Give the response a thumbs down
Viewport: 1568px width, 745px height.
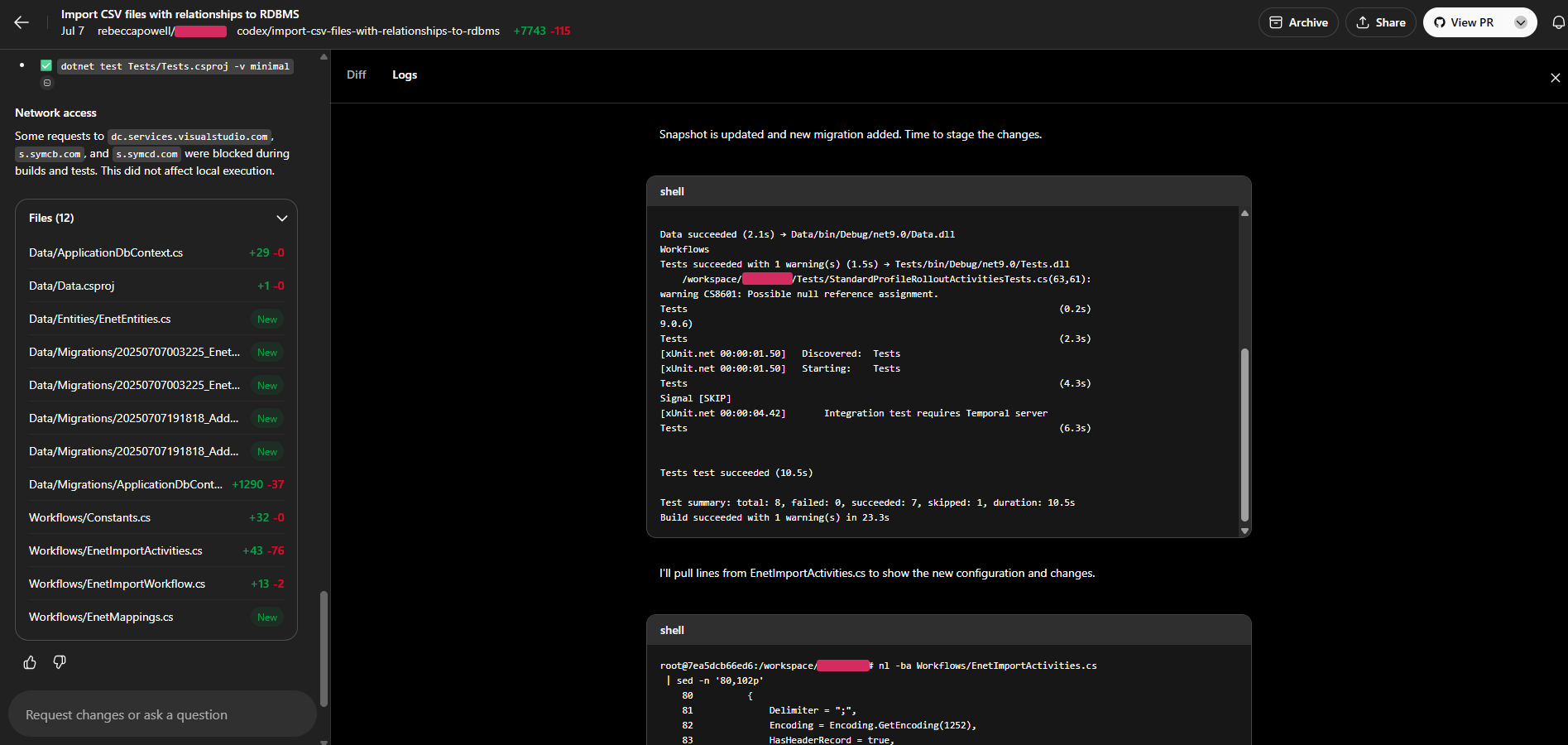[x=59, y=662]
